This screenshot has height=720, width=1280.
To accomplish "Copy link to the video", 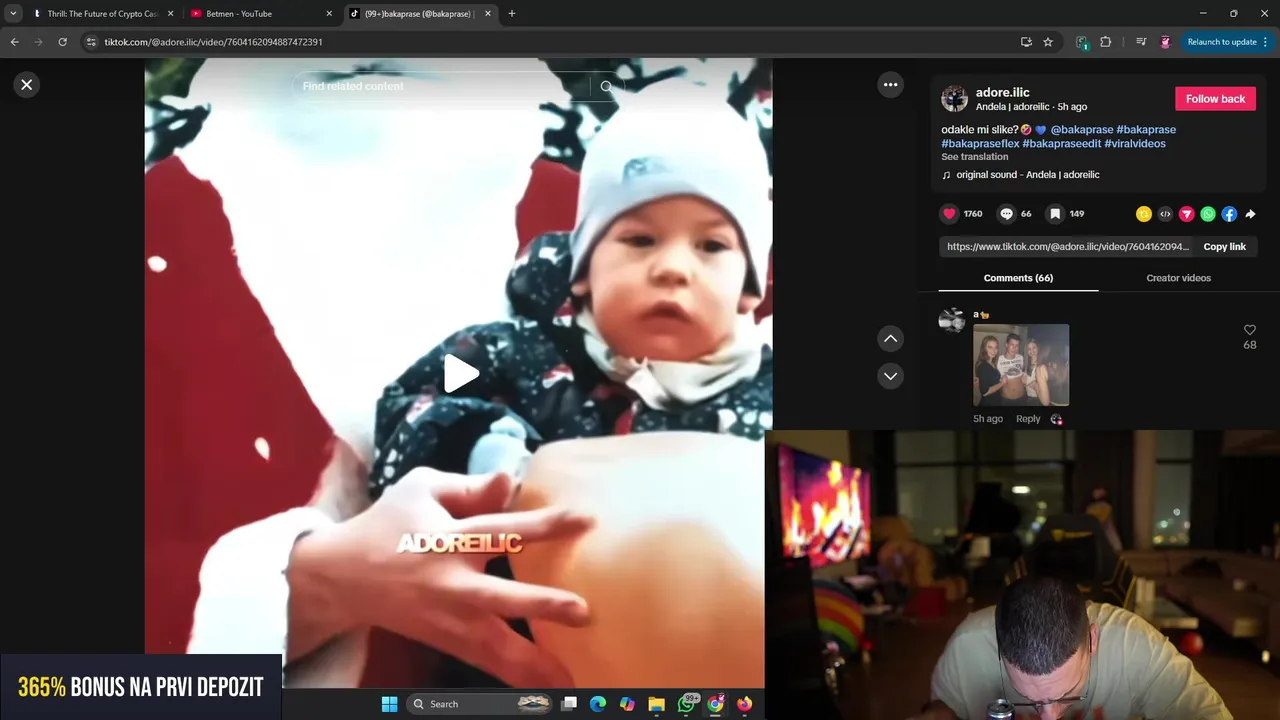I will (1224, 247).
